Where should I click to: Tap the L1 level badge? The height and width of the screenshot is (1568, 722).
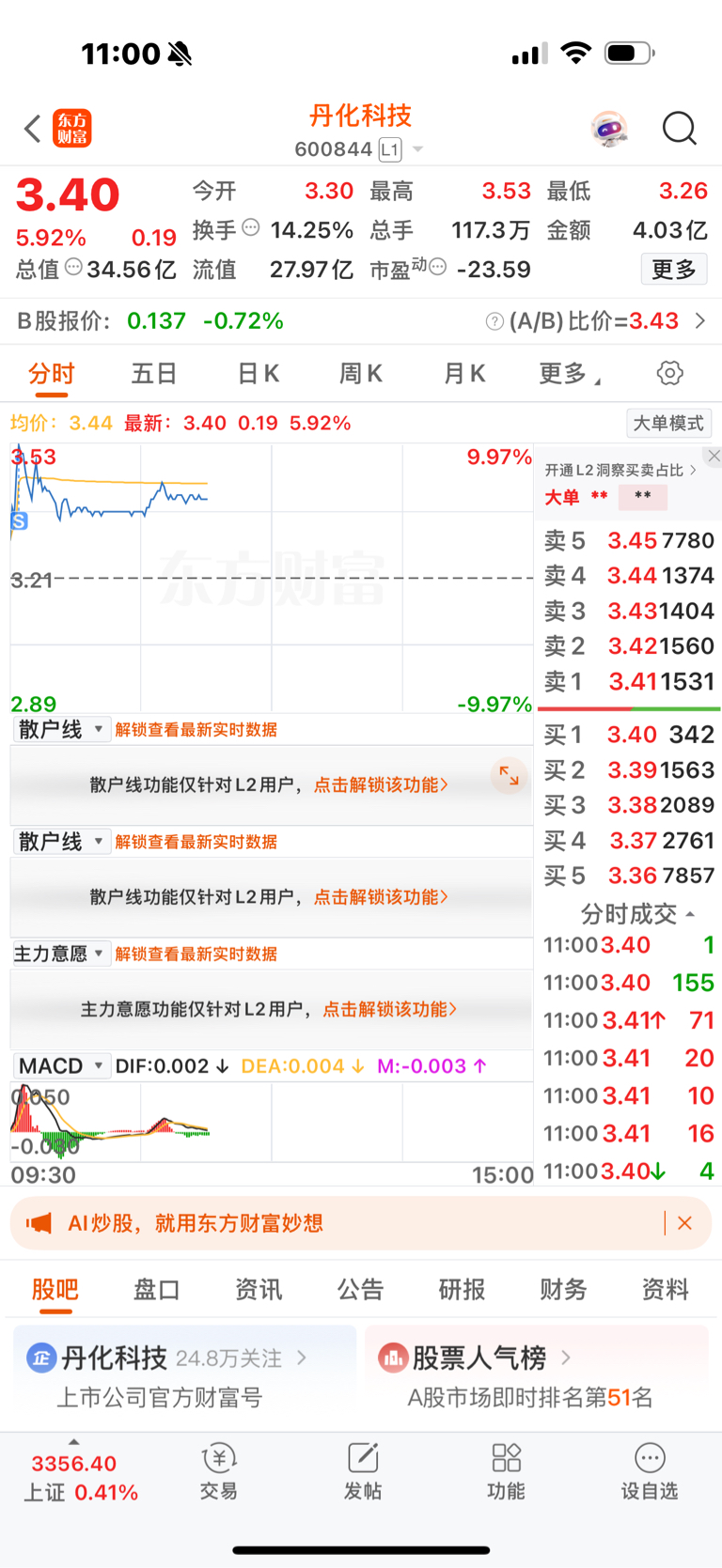coord(390,149)
